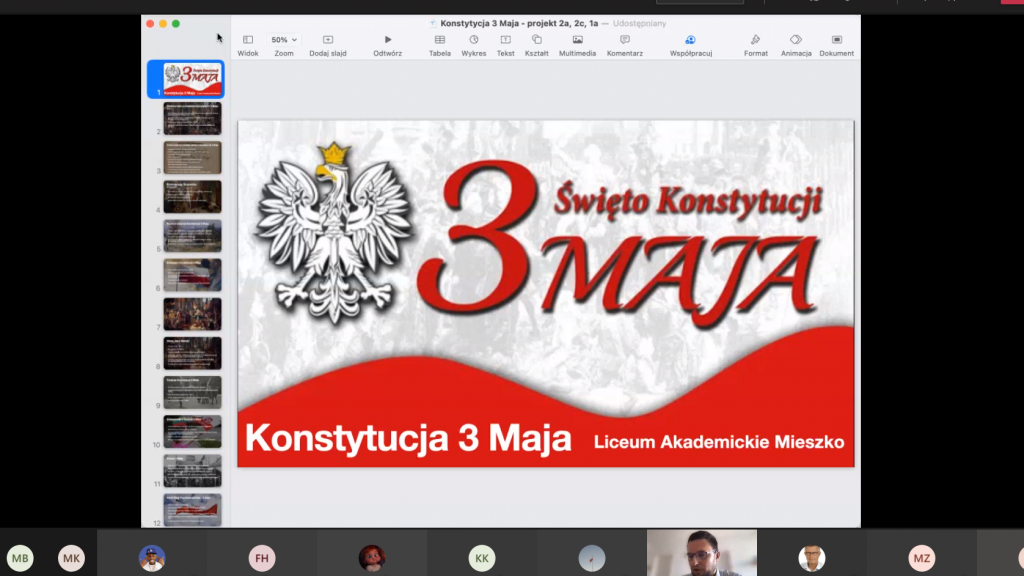
Task: Select slide 2 thumbnail in navigator
Action: click(192, 118)
